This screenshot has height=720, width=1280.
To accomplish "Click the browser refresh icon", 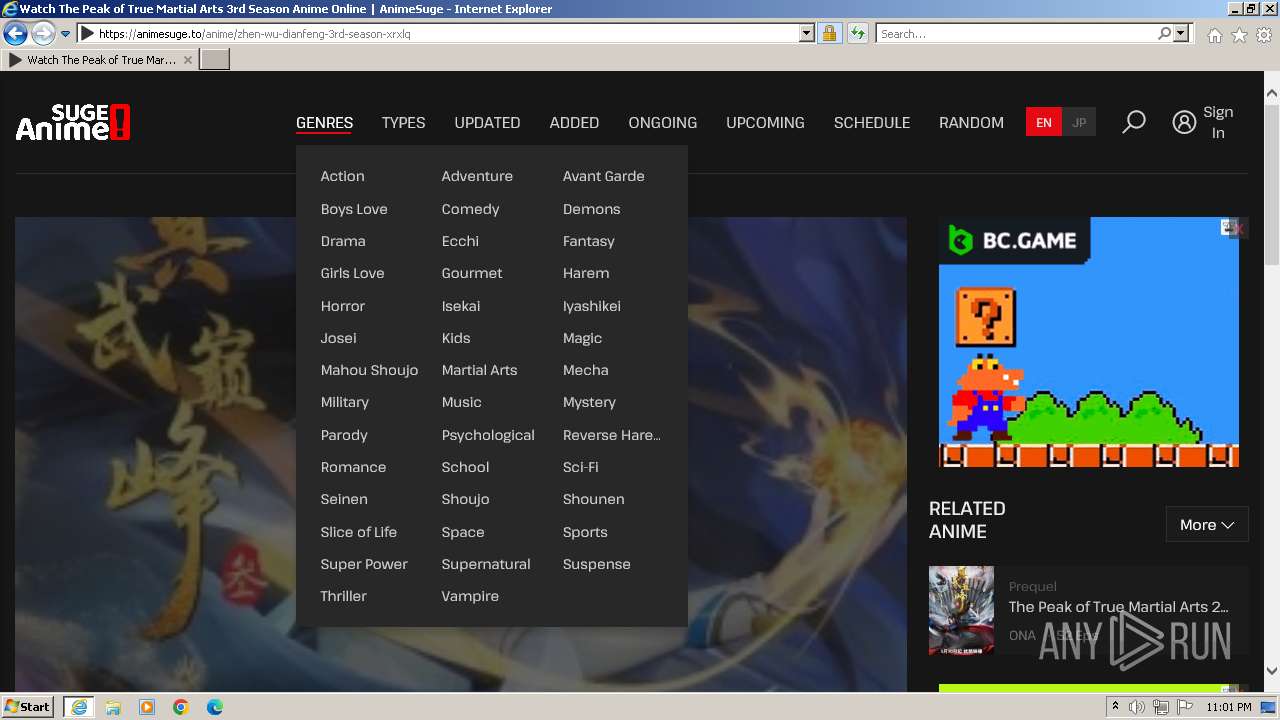I will (857, 33).
